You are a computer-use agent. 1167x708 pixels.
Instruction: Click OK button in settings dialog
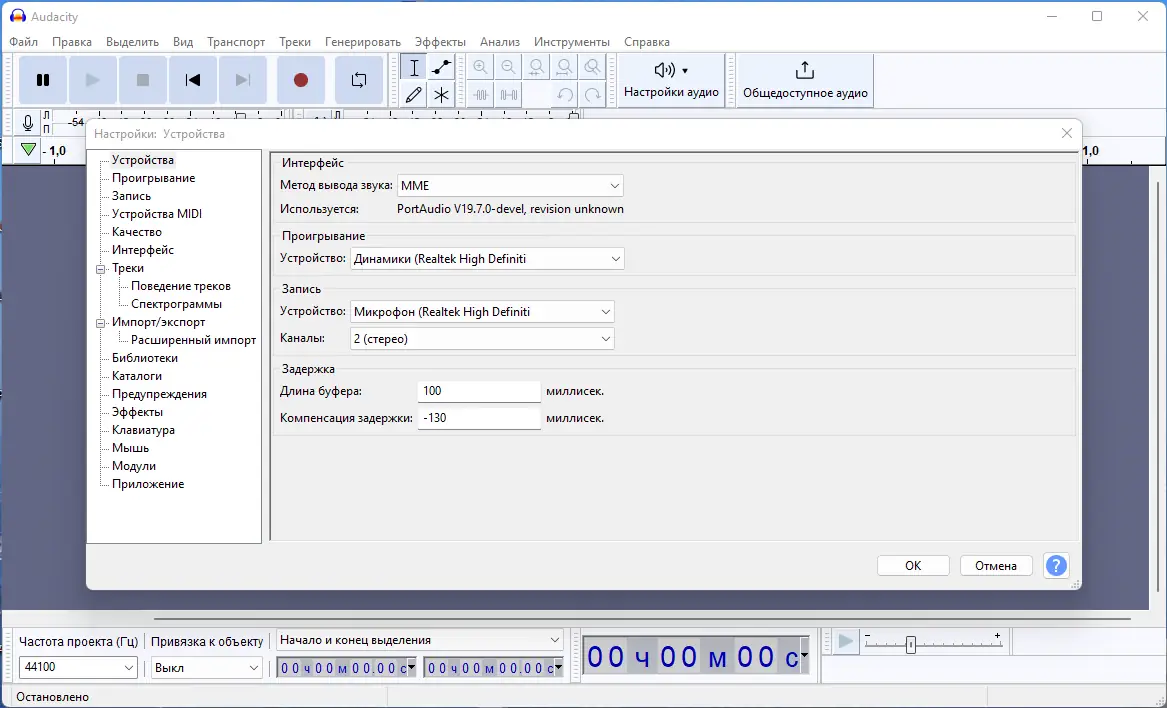coord(913,566)
